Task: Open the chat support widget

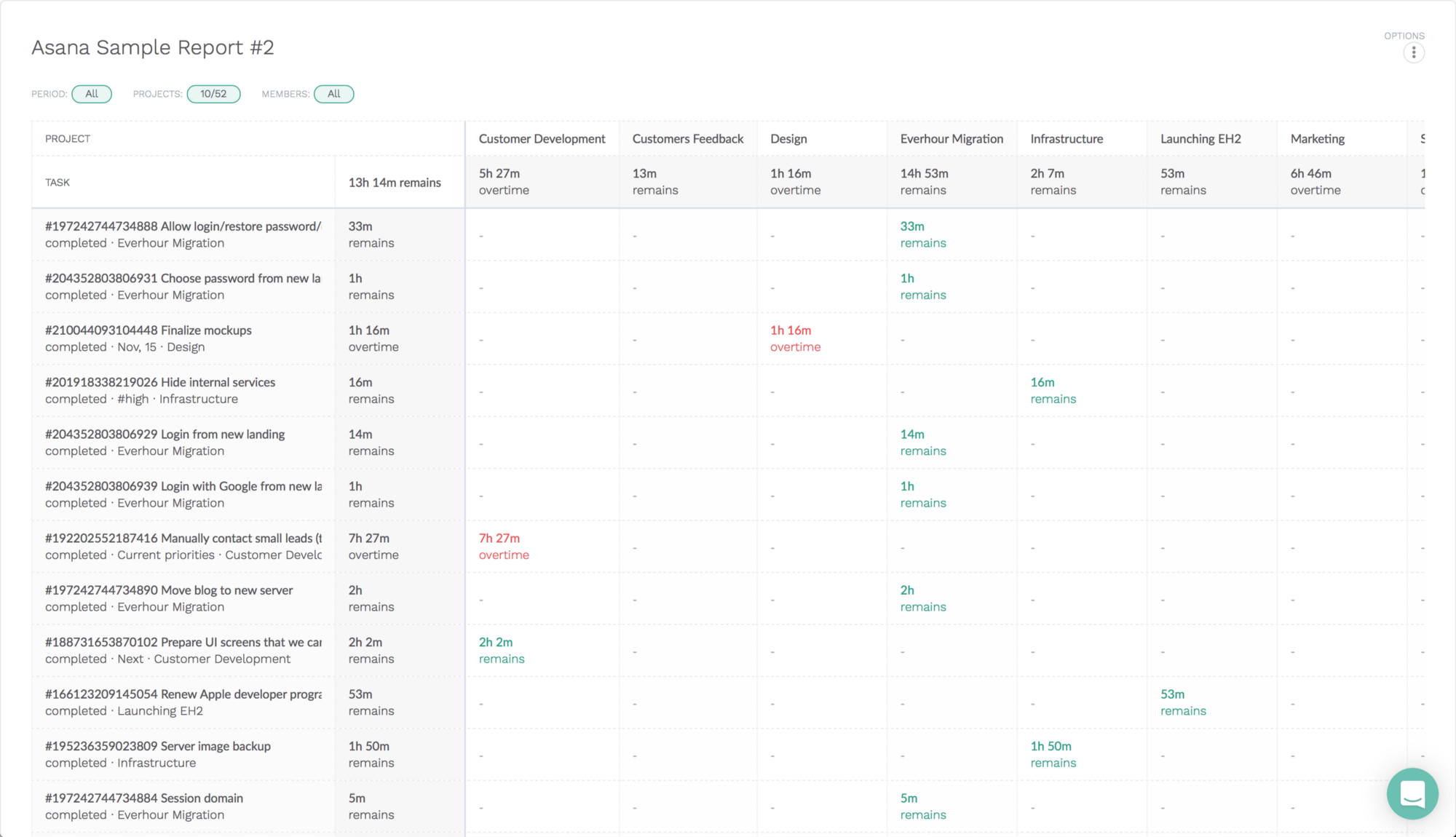Action: (1412, 793)
